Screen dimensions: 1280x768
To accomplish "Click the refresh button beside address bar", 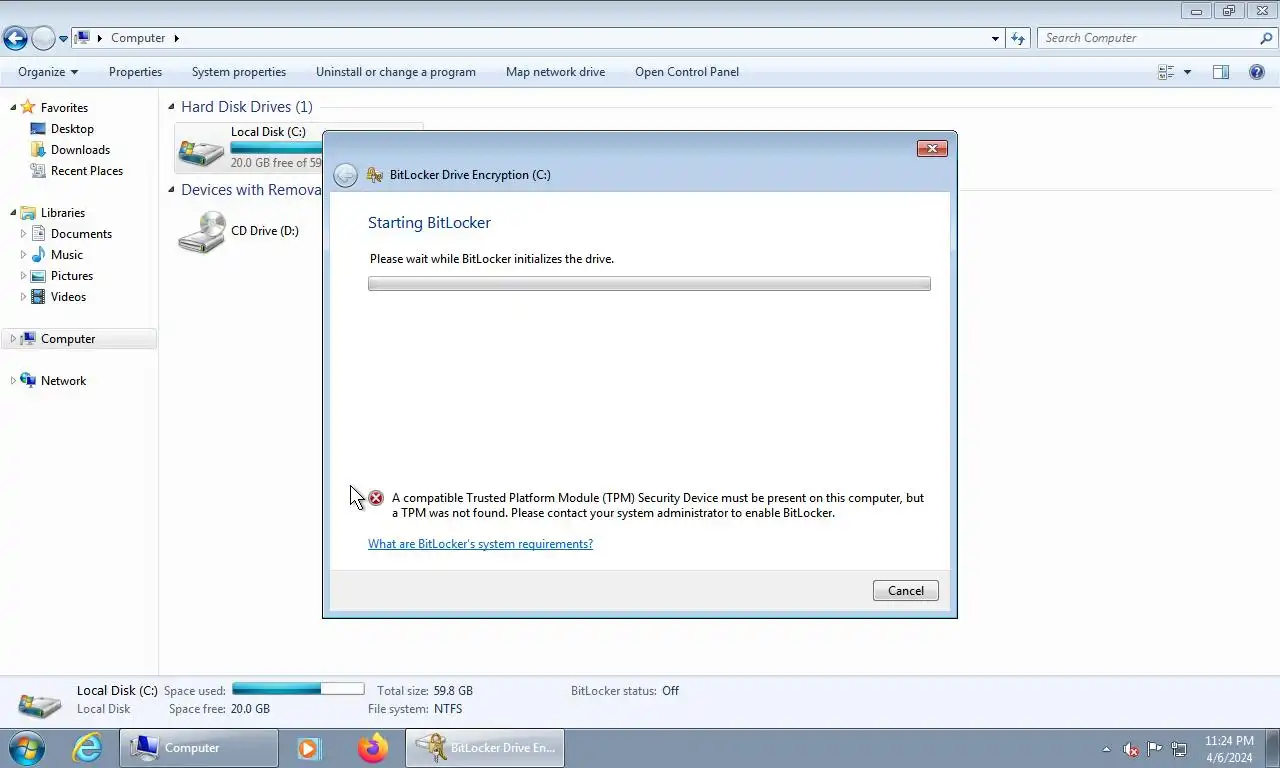I will [1018, 38].
